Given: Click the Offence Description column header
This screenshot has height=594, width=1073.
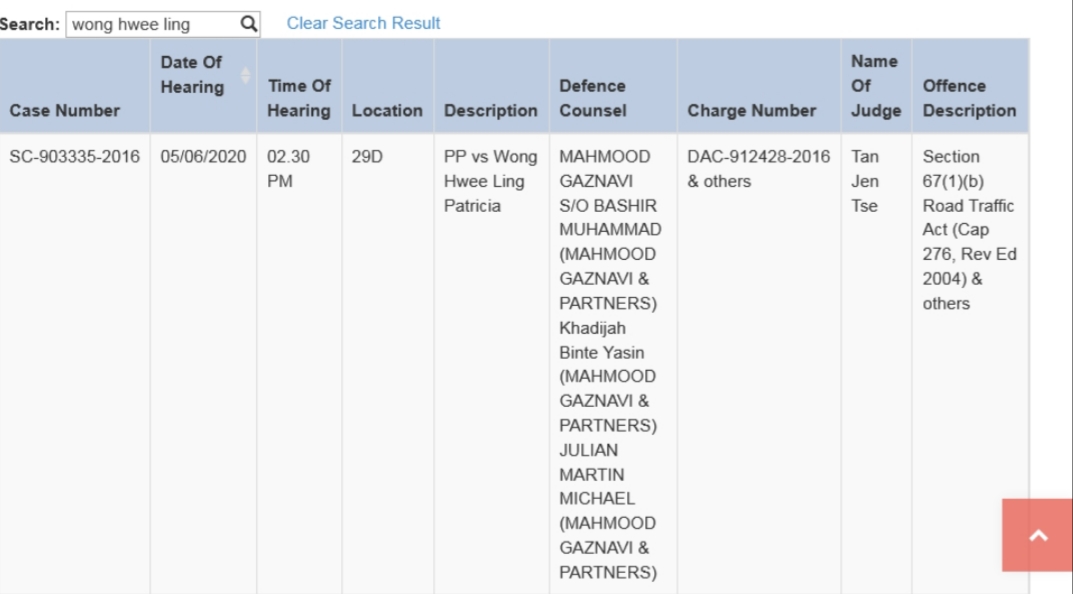Looking at the screenshot, I should (x=968, y=98).
